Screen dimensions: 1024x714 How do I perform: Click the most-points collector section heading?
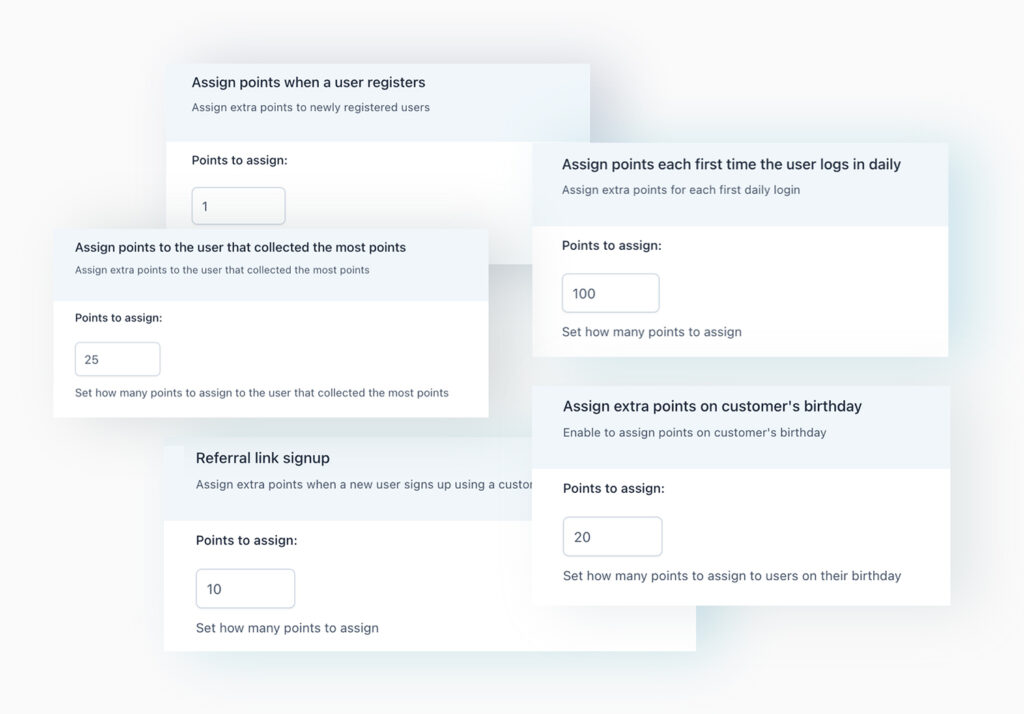click(240, 247)
